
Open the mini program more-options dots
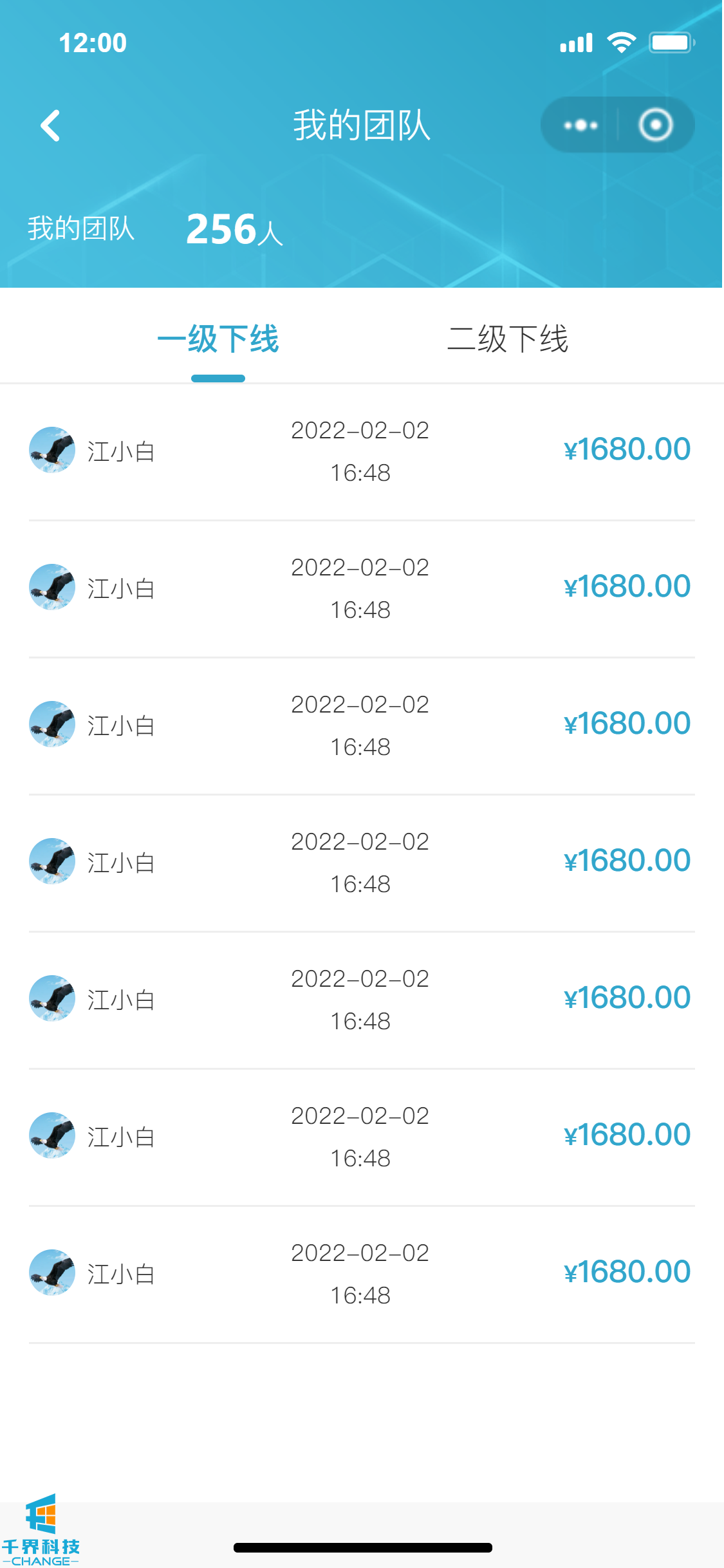pos(580,125)
